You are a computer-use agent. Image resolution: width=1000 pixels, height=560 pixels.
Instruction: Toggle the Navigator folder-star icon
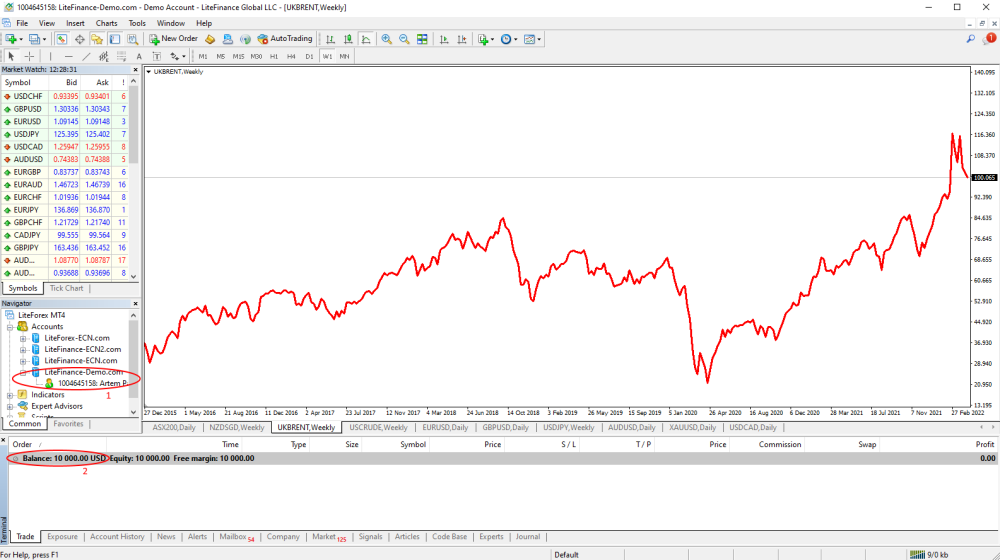tap(97, 39)
